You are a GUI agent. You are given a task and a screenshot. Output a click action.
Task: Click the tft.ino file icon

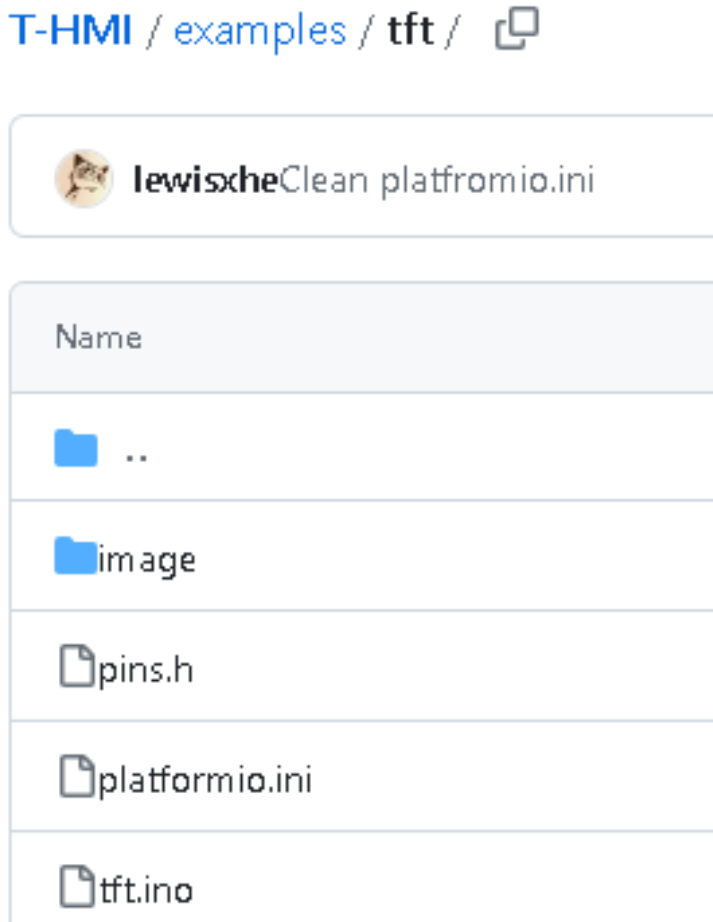[x=77, y=886]
